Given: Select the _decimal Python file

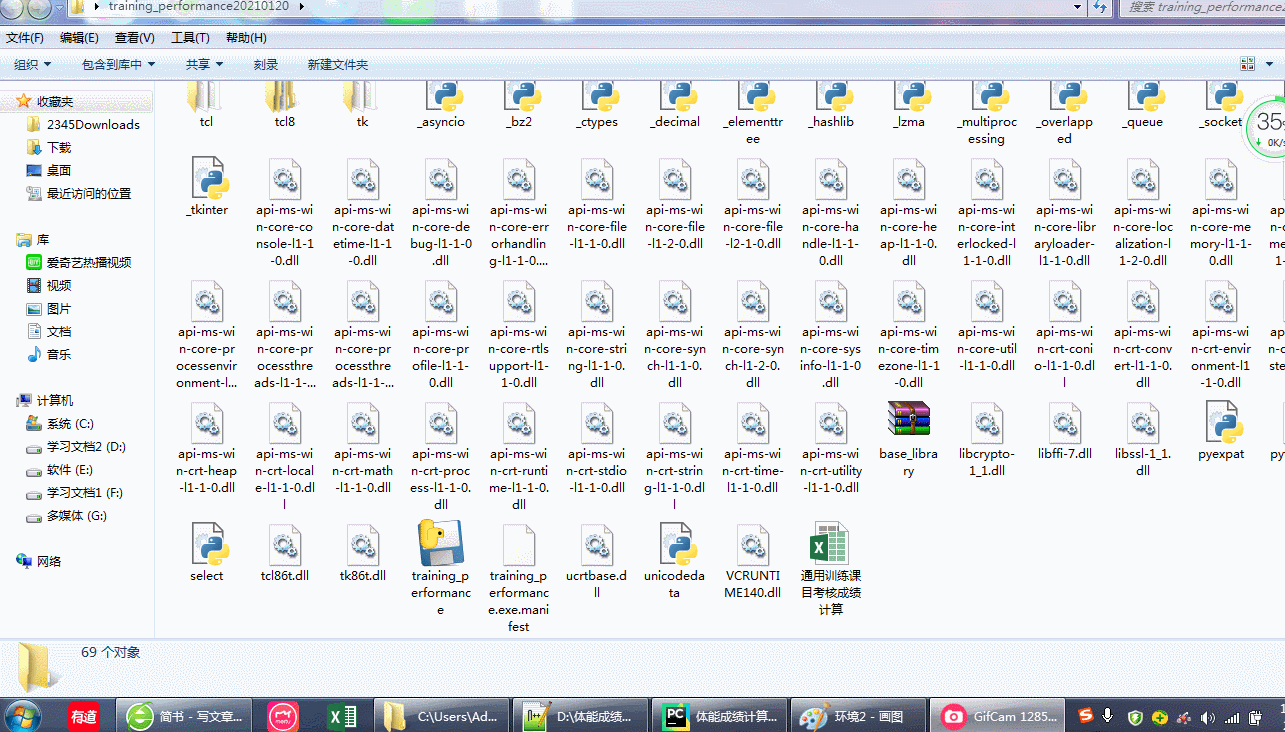Looking at the screenshot, I should click(675, 103).
